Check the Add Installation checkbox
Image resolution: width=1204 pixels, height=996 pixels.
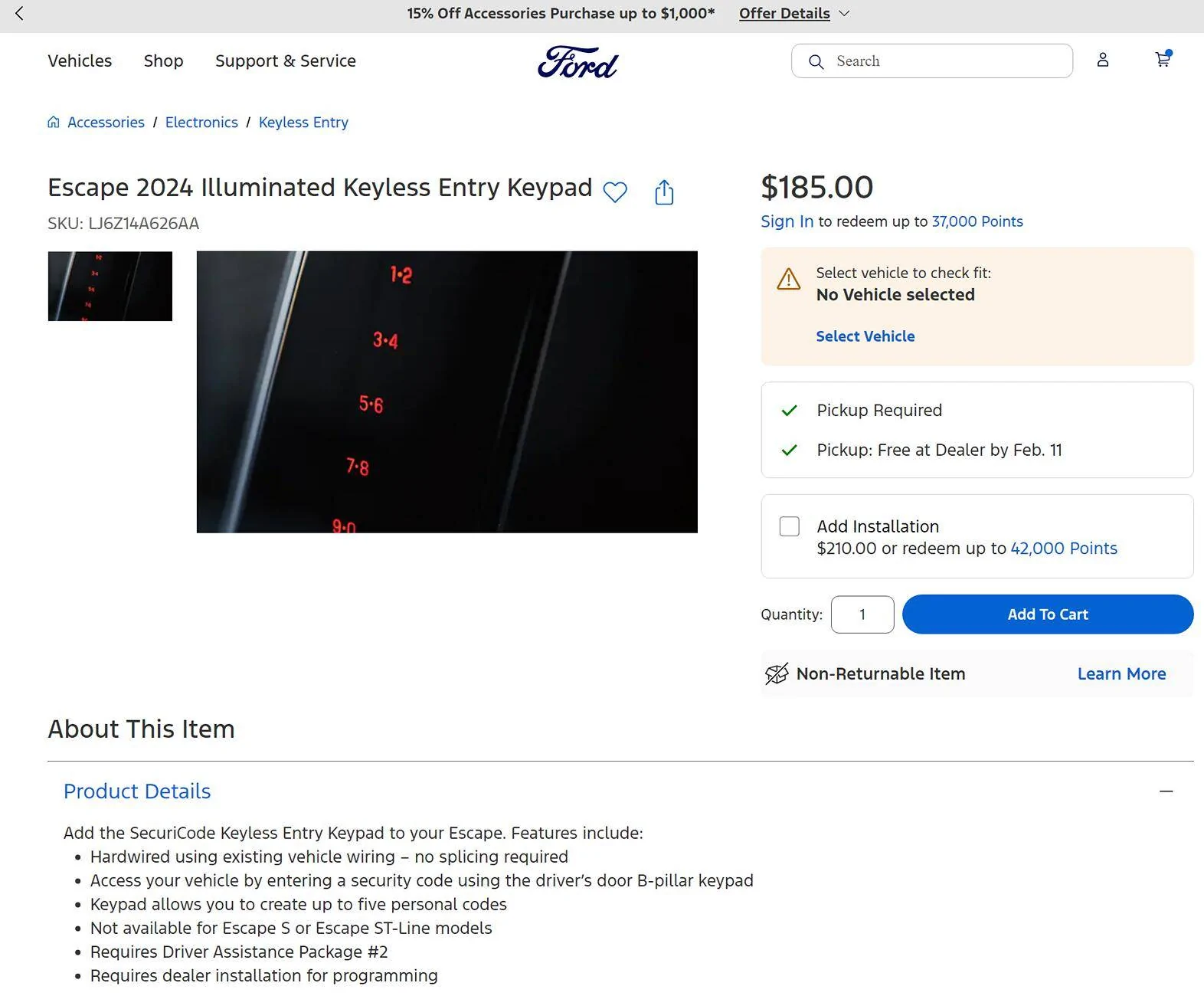(789, 526)
